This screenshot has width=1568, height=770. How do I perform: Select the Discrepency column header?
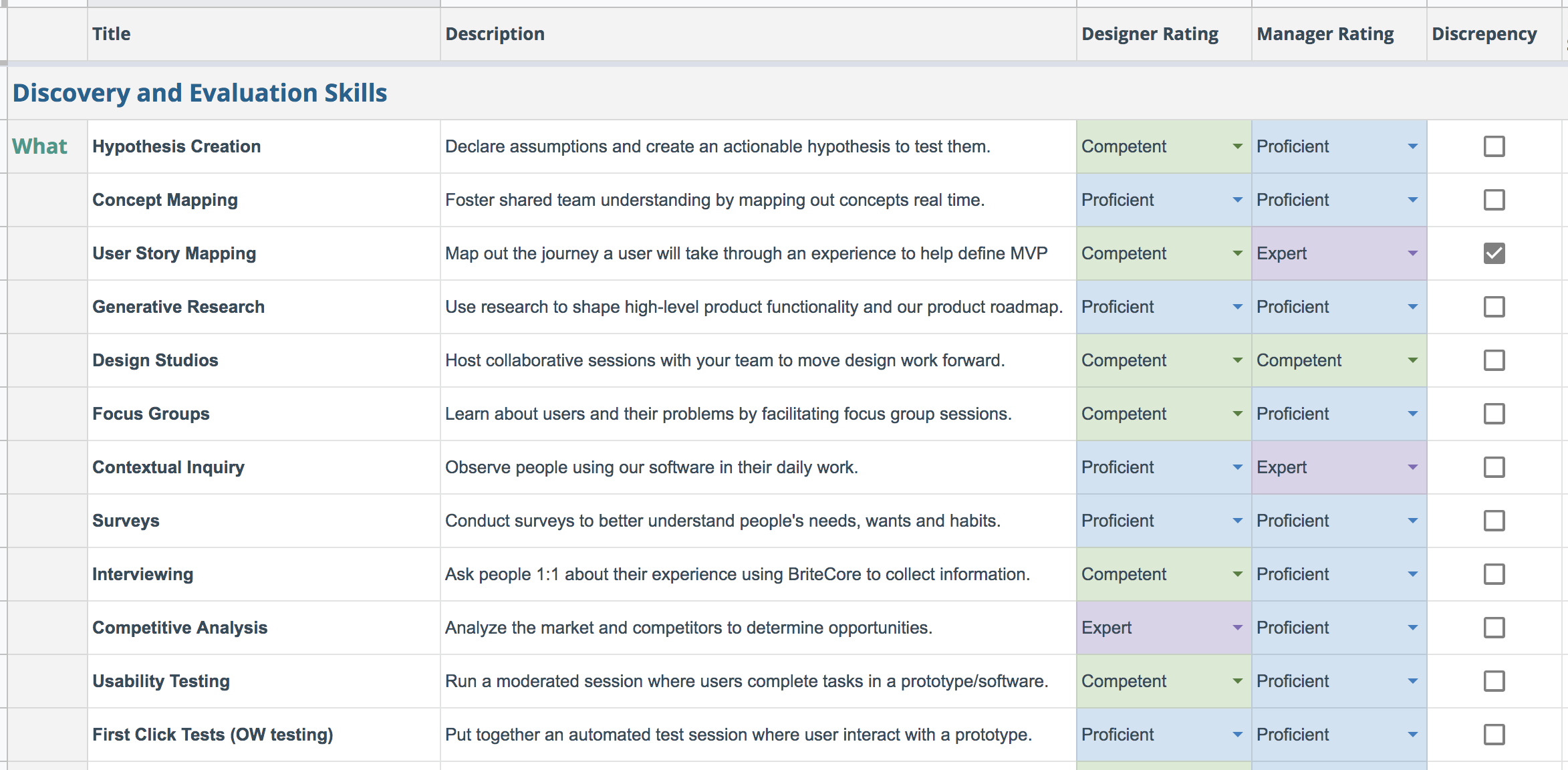pos(1484,33)
